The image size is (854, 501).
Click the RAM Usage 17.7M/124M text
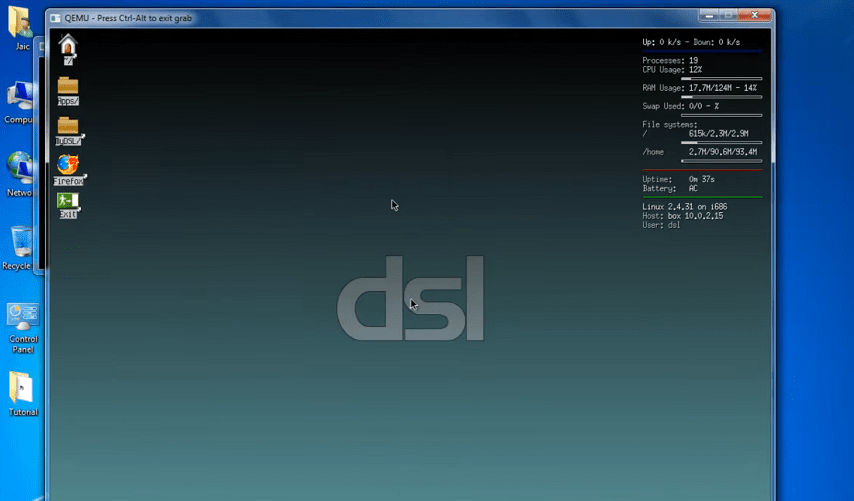tap(699, 88)
